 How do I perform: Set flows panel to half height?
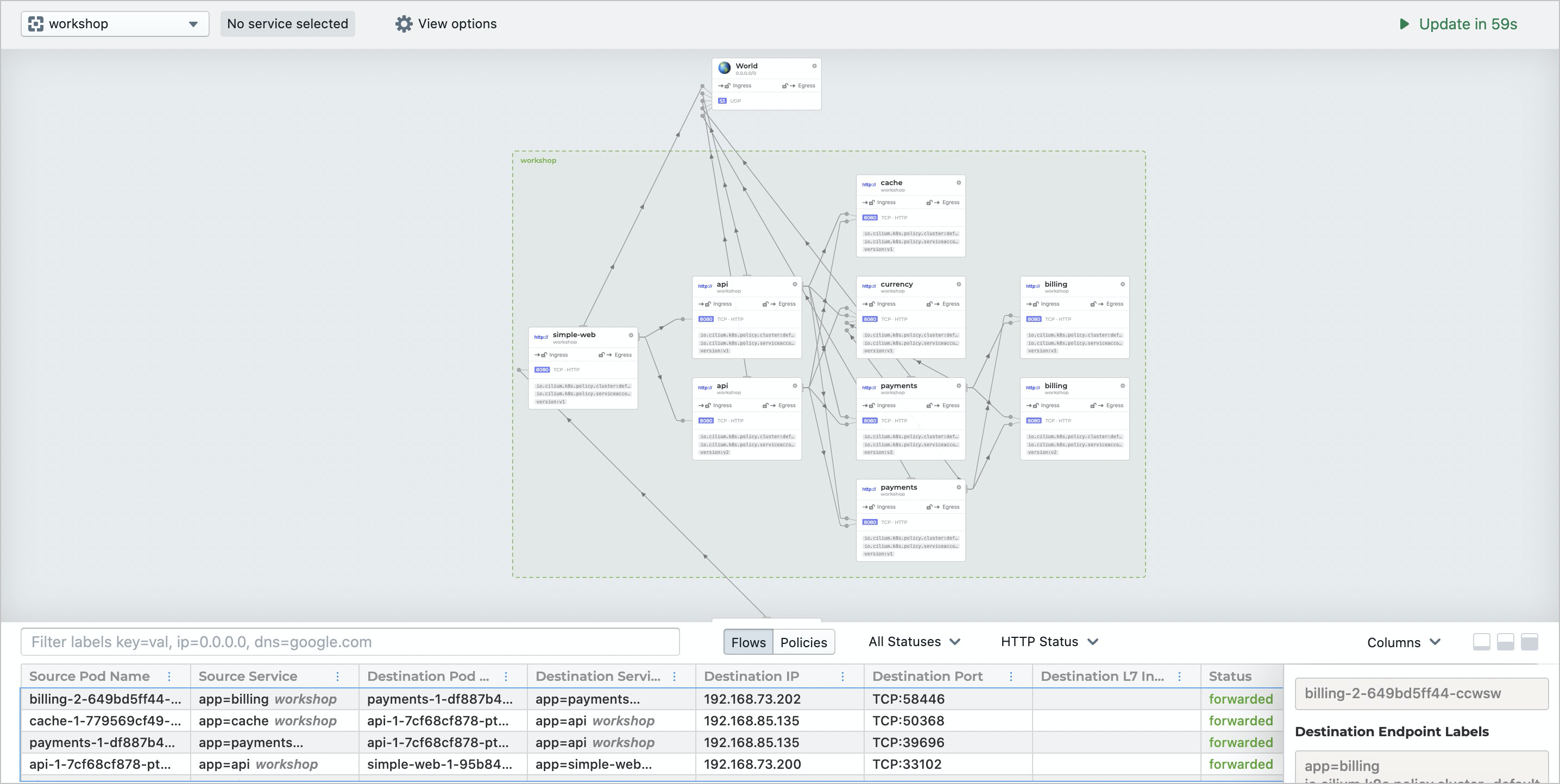click(x=1505, y=642)
